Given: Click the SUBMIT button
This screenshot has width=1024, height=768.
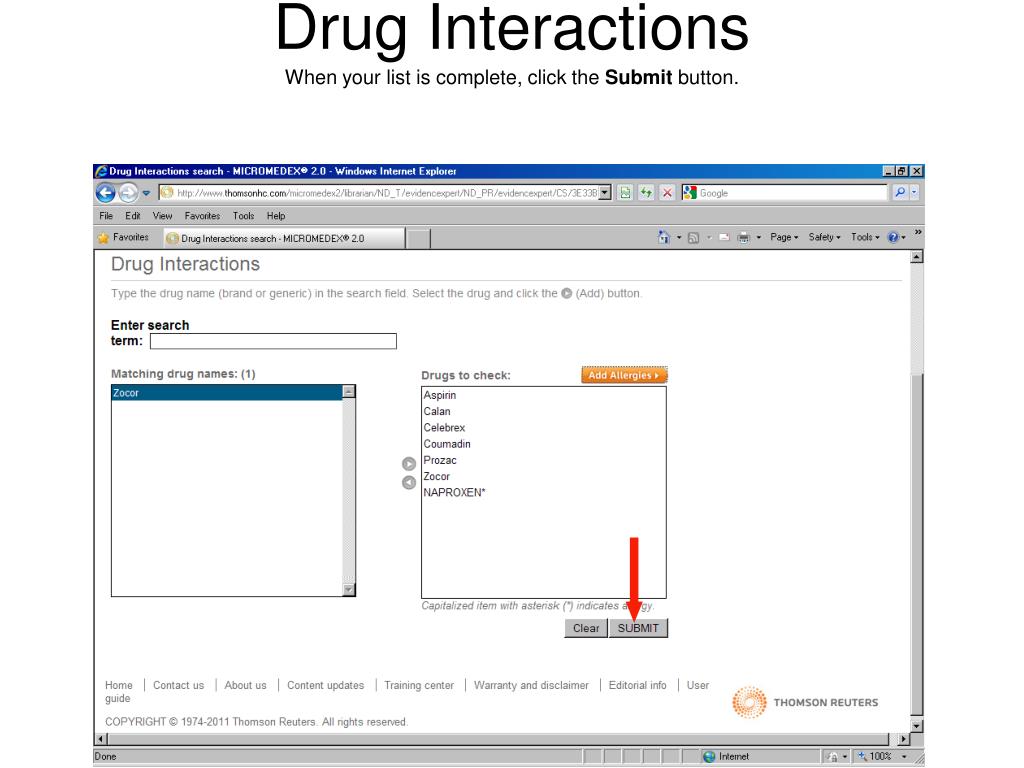Looking at the screenshot, I should coord(638,628).
